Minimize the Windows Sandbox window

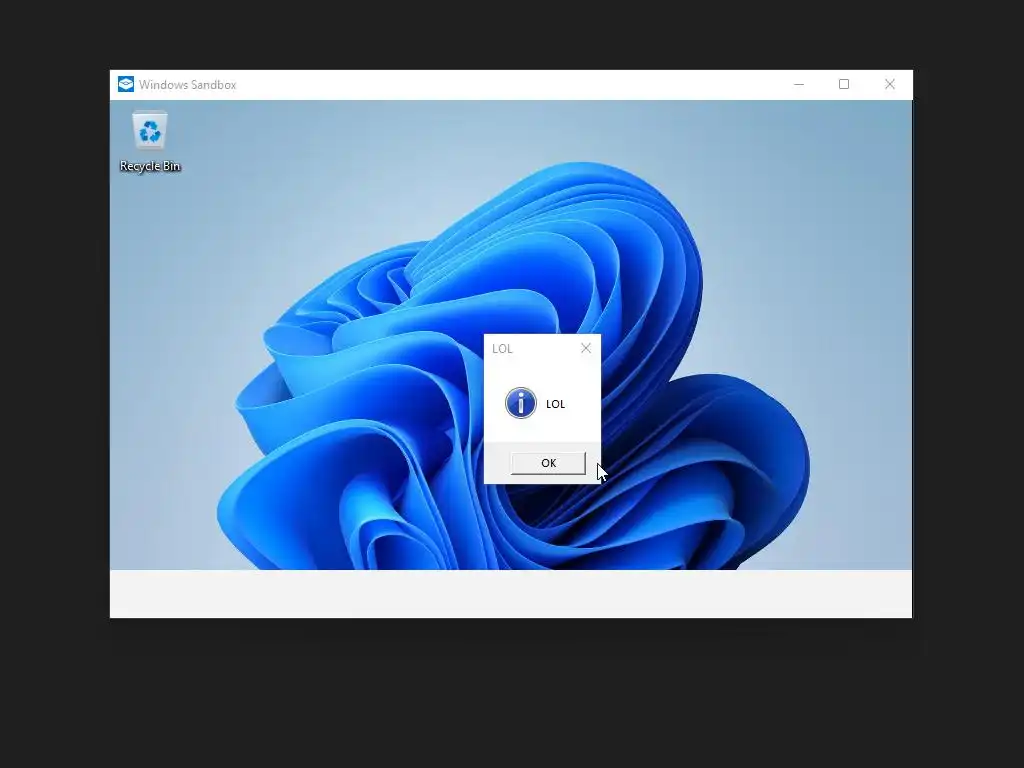pyautogui.click(x=799, y=84)
